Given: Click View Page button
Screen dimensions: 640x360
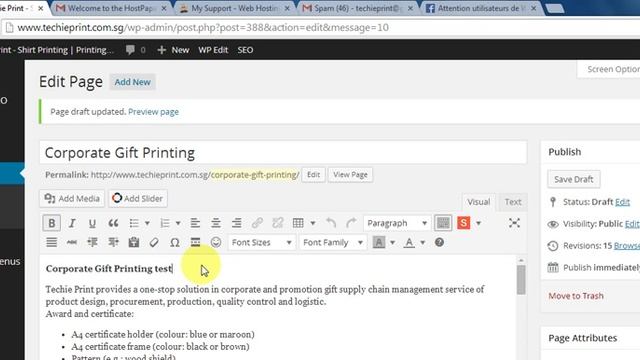Looking at the screenshot, I should (x=350, y=175).
